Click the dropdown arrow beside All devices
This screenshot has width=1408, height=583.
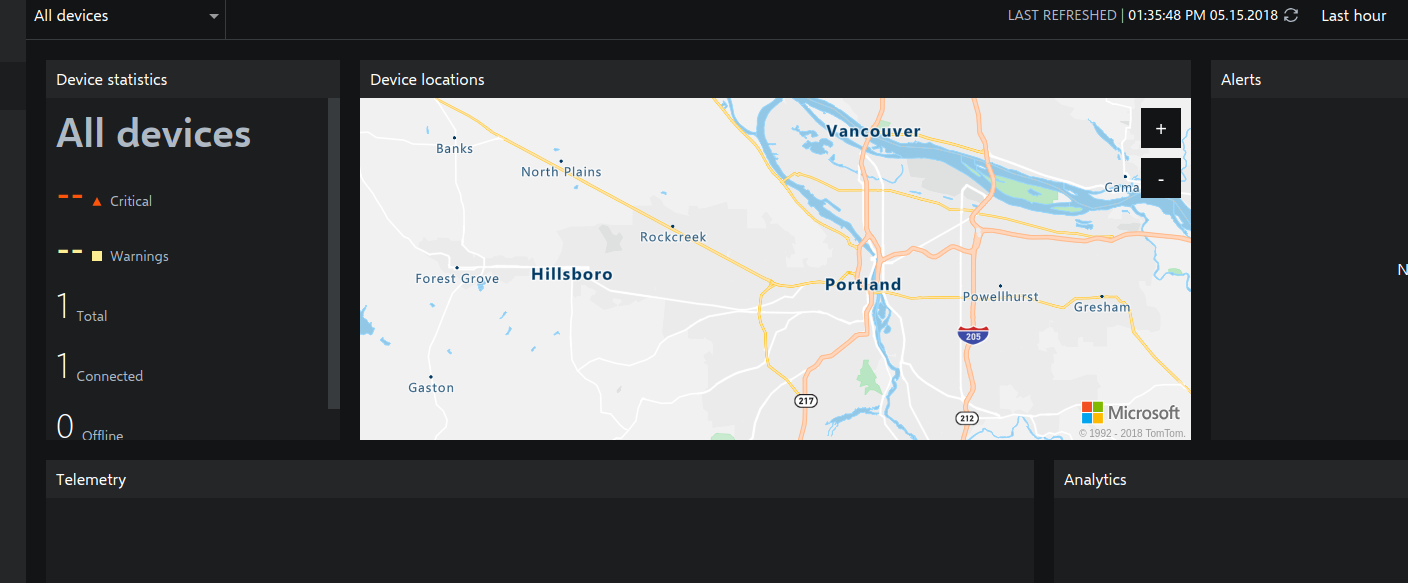tap(213, 16)
